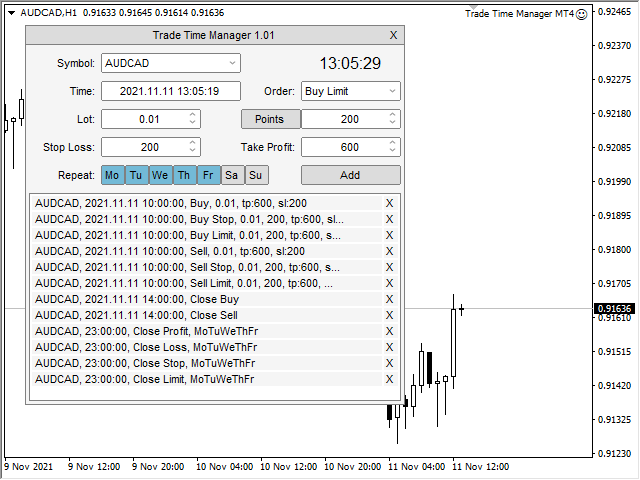Delete the Sell Limit 10:00:00 entry
This screenshot has width=640, height=480.
[x=389, y=283]
